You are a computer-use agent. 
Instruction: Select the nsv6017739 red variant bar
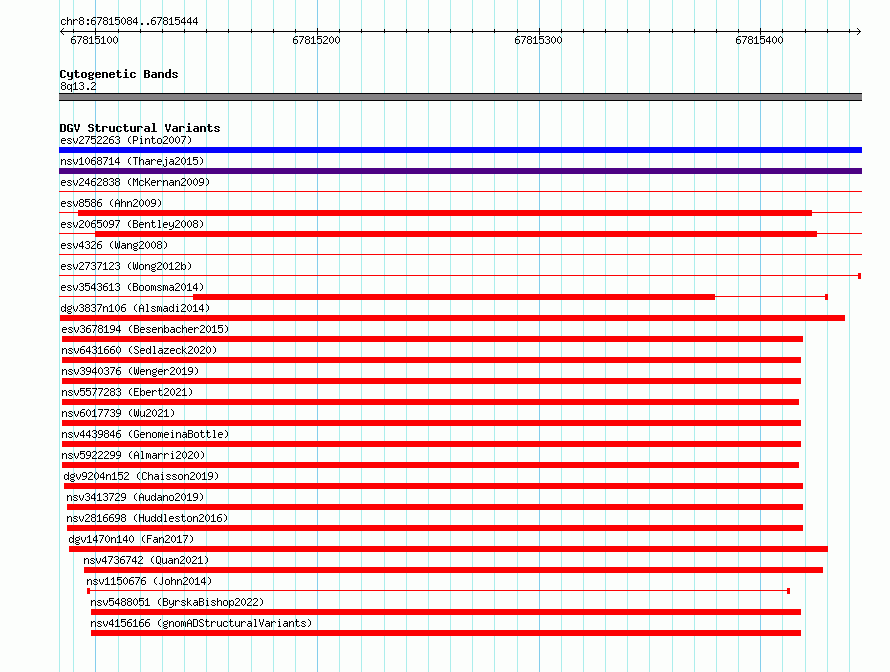click(x=431, y=423)
